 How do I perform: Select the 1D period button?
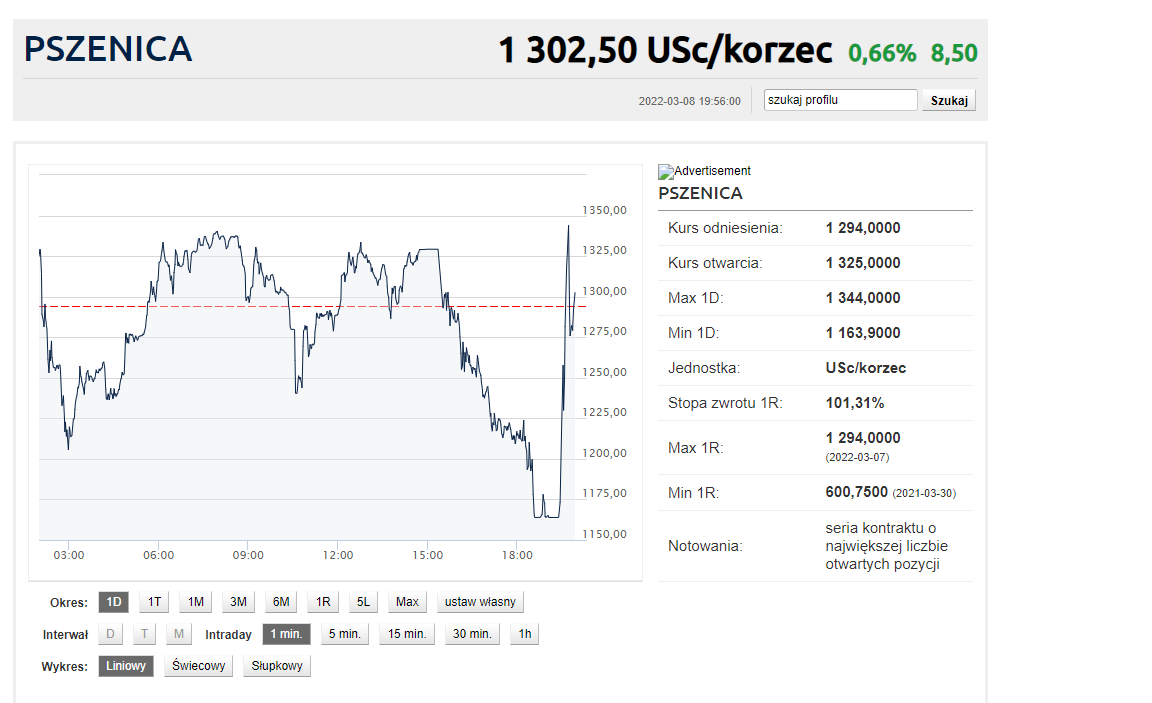tap(114, 602)
